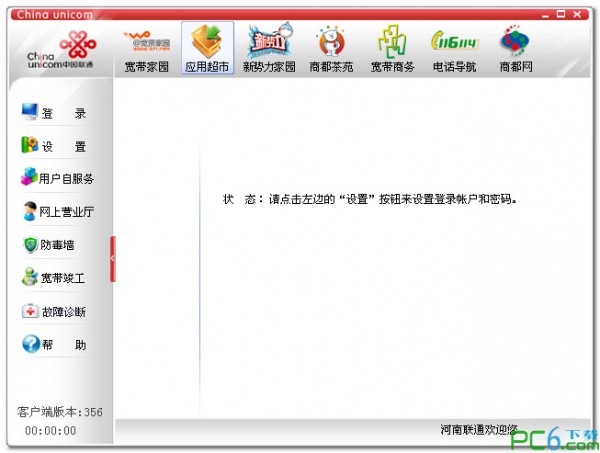The image size is (600, 453).
Task: Click the 防毒墙 shield icon
Action: pos(30,245)
